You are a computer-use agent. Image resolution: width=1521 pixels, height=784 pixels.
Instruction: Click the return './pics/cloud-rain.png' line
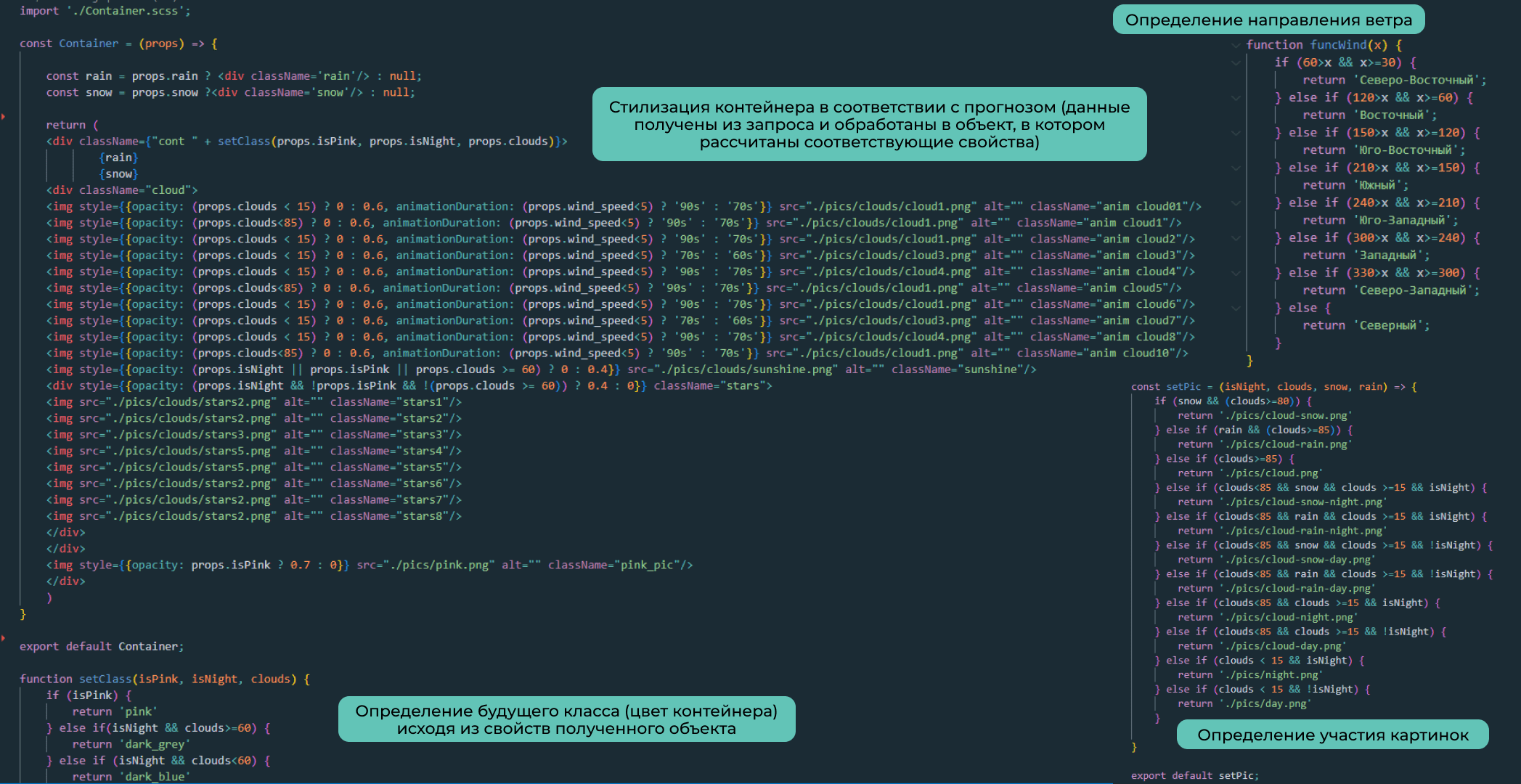1265,444
